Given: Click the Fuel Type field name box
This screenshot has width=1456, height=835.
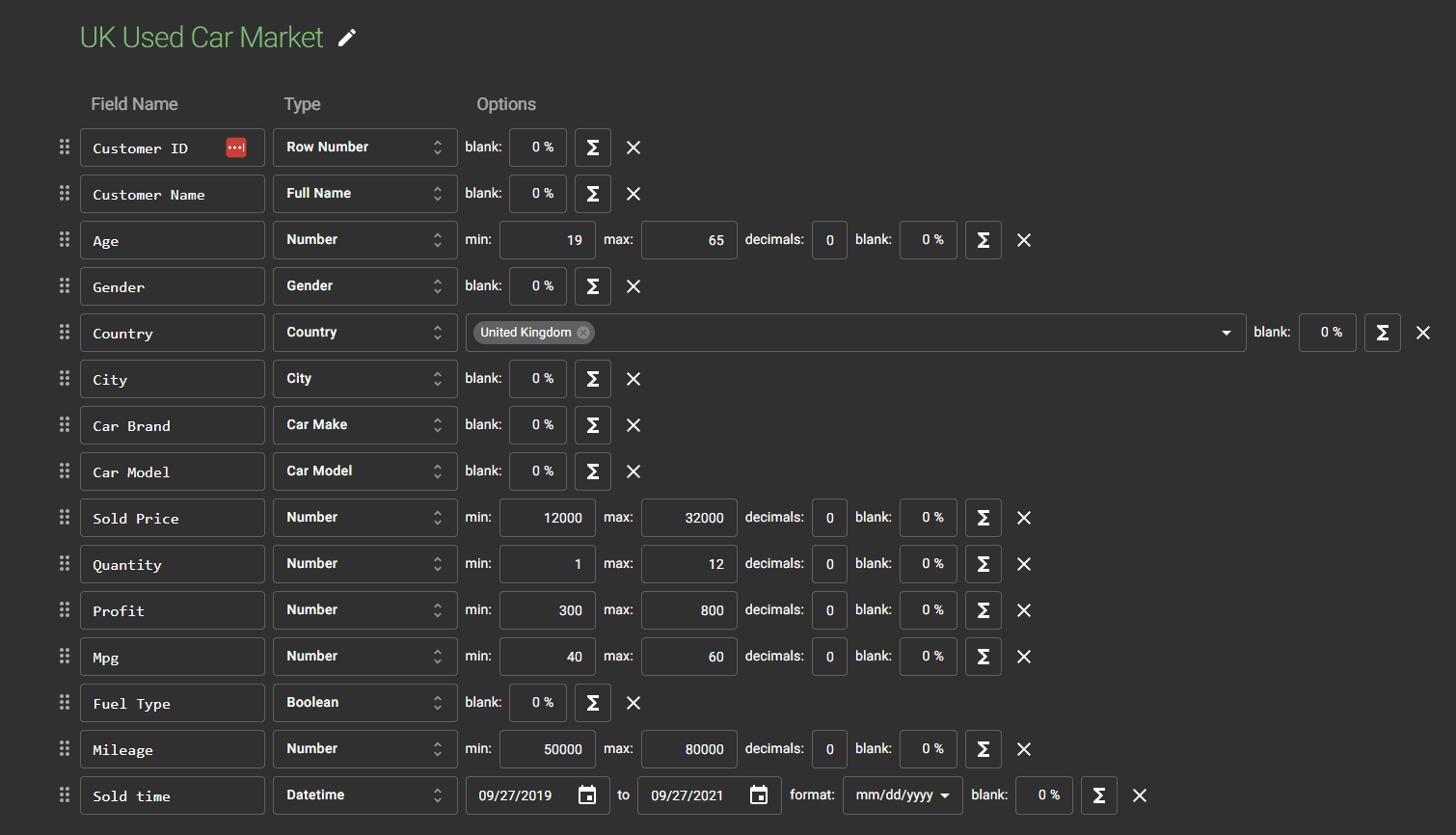Looking at the screenshot, I should (173, 703).
